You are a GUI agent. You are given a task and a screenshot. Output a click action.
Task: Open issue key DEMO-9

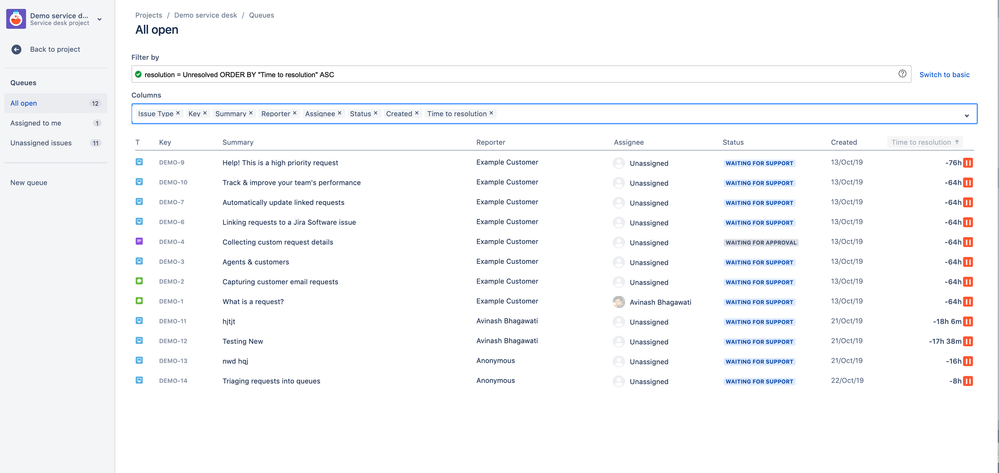(x=171, y=163)
